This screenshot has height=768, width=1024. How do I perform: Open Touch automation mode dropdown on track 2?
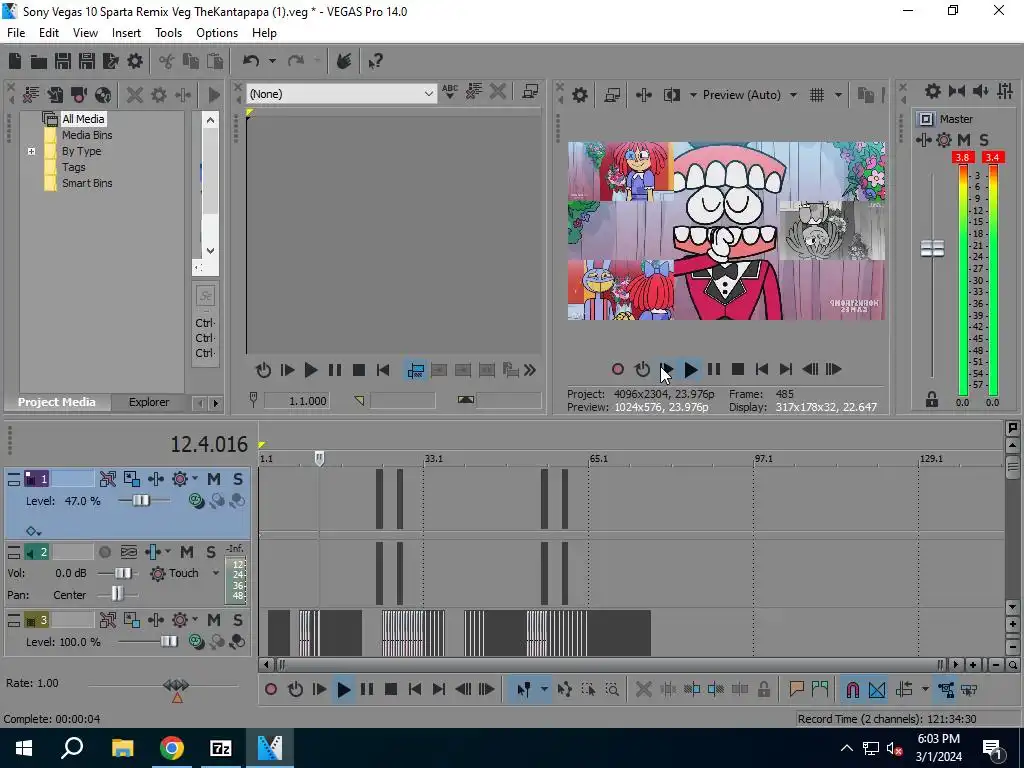[x=216, y=573]
